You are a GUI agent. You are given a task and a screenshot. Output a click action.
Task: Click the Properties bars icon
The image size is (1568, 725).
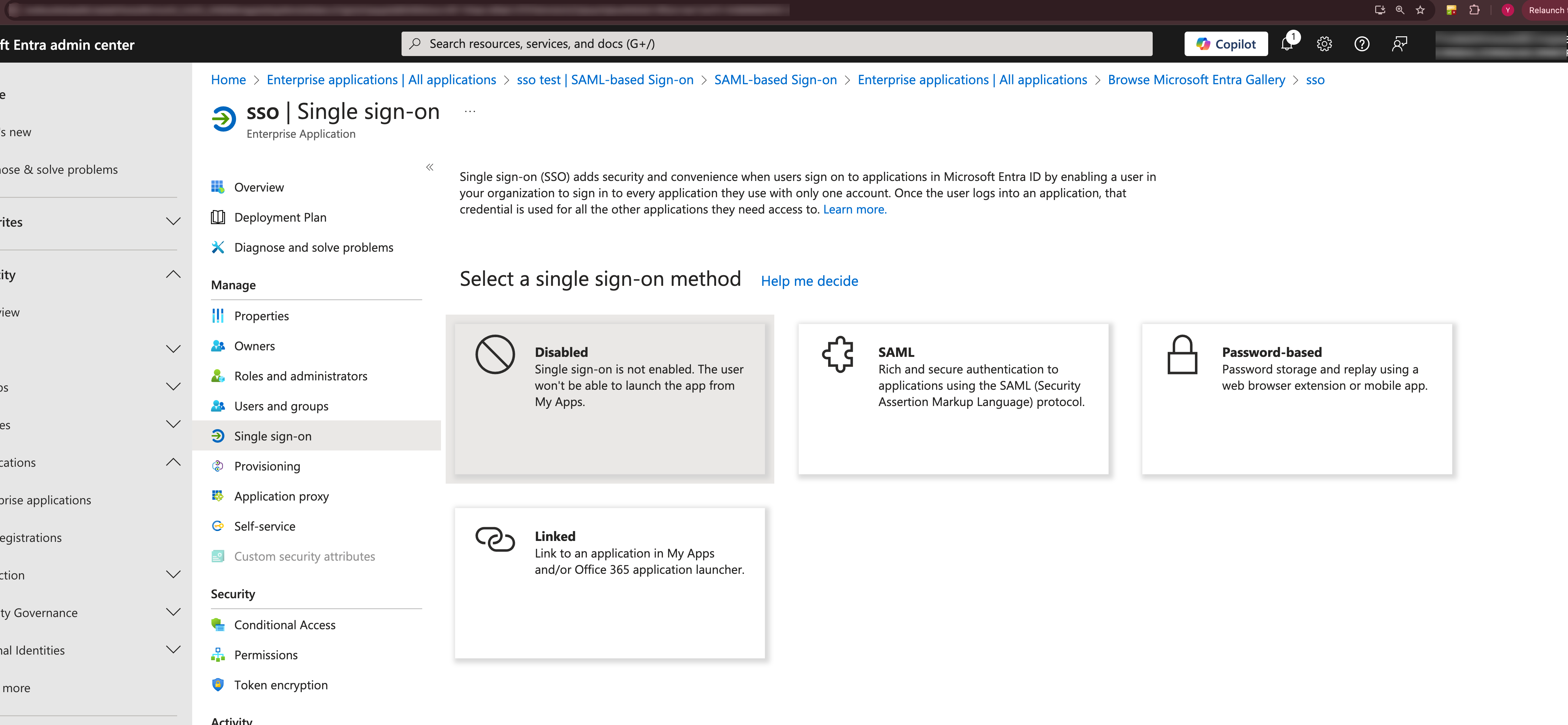tap(218, 315)
